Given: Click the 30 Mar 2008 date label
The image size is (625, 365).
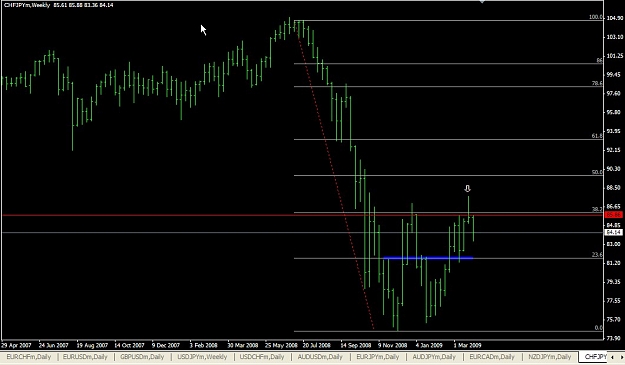Looking at the screenshot, I should click(x=242, y=345).
